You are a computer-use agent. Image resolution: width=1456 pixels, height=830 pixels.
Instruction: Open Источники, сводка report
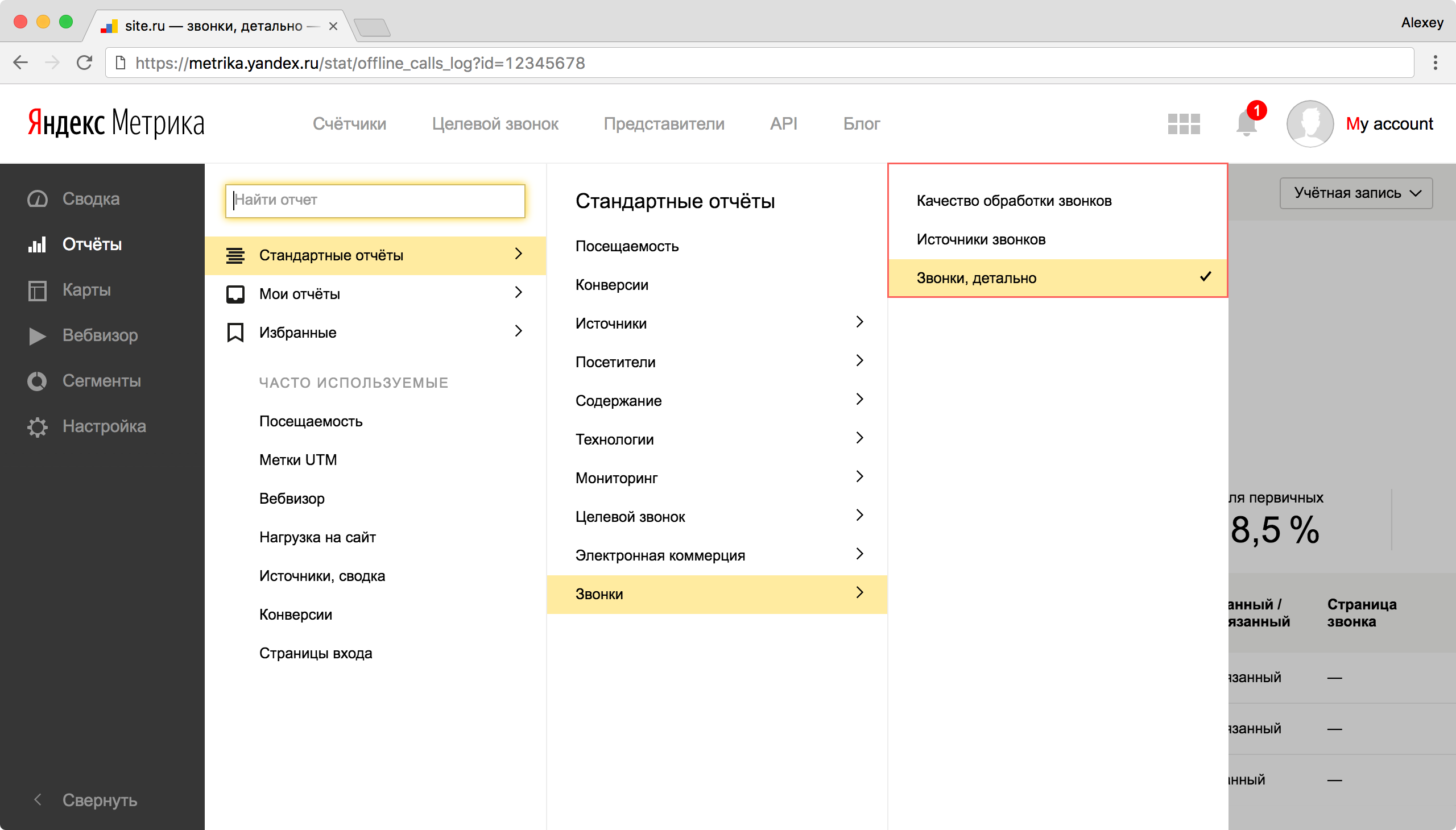tap(322, 576)
